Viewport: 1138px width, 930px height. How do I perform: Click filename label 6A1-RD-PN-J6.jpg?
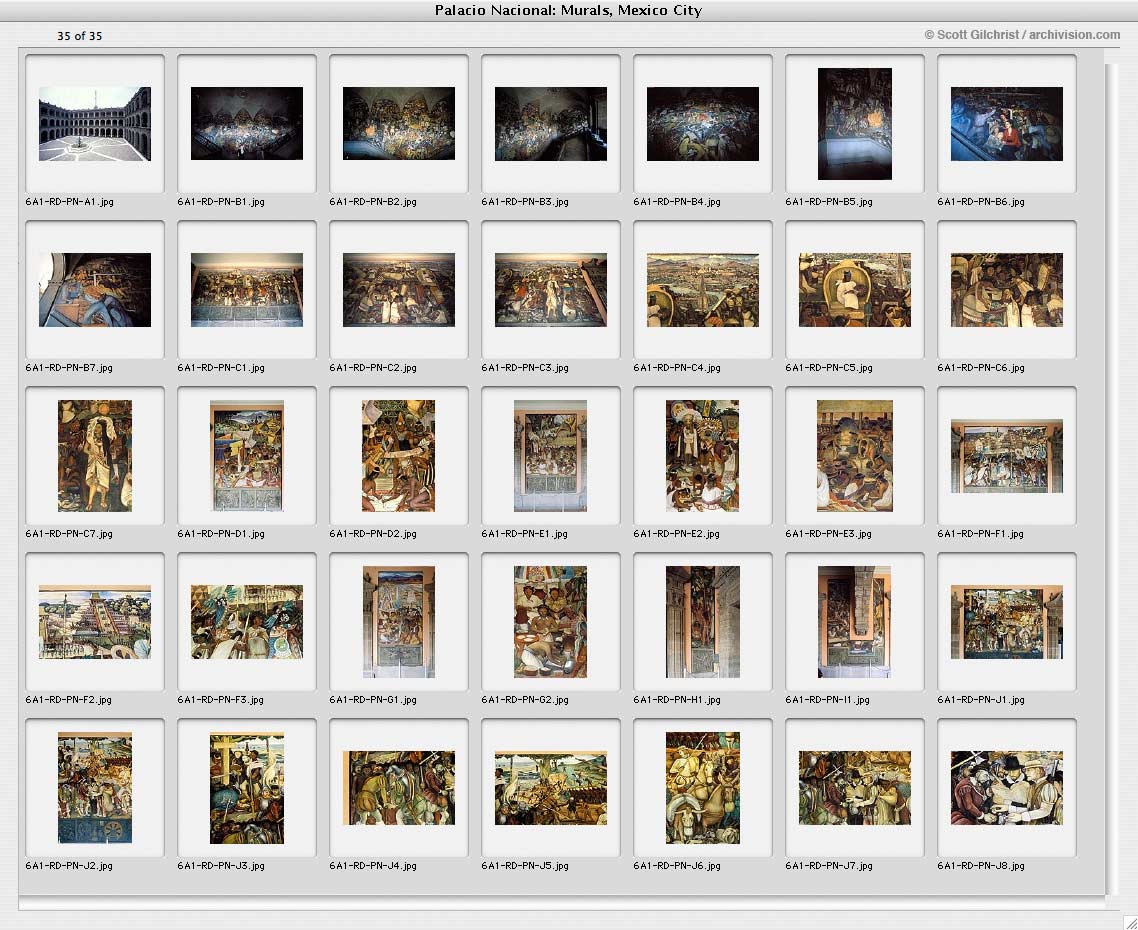click(x=677, y=865)
